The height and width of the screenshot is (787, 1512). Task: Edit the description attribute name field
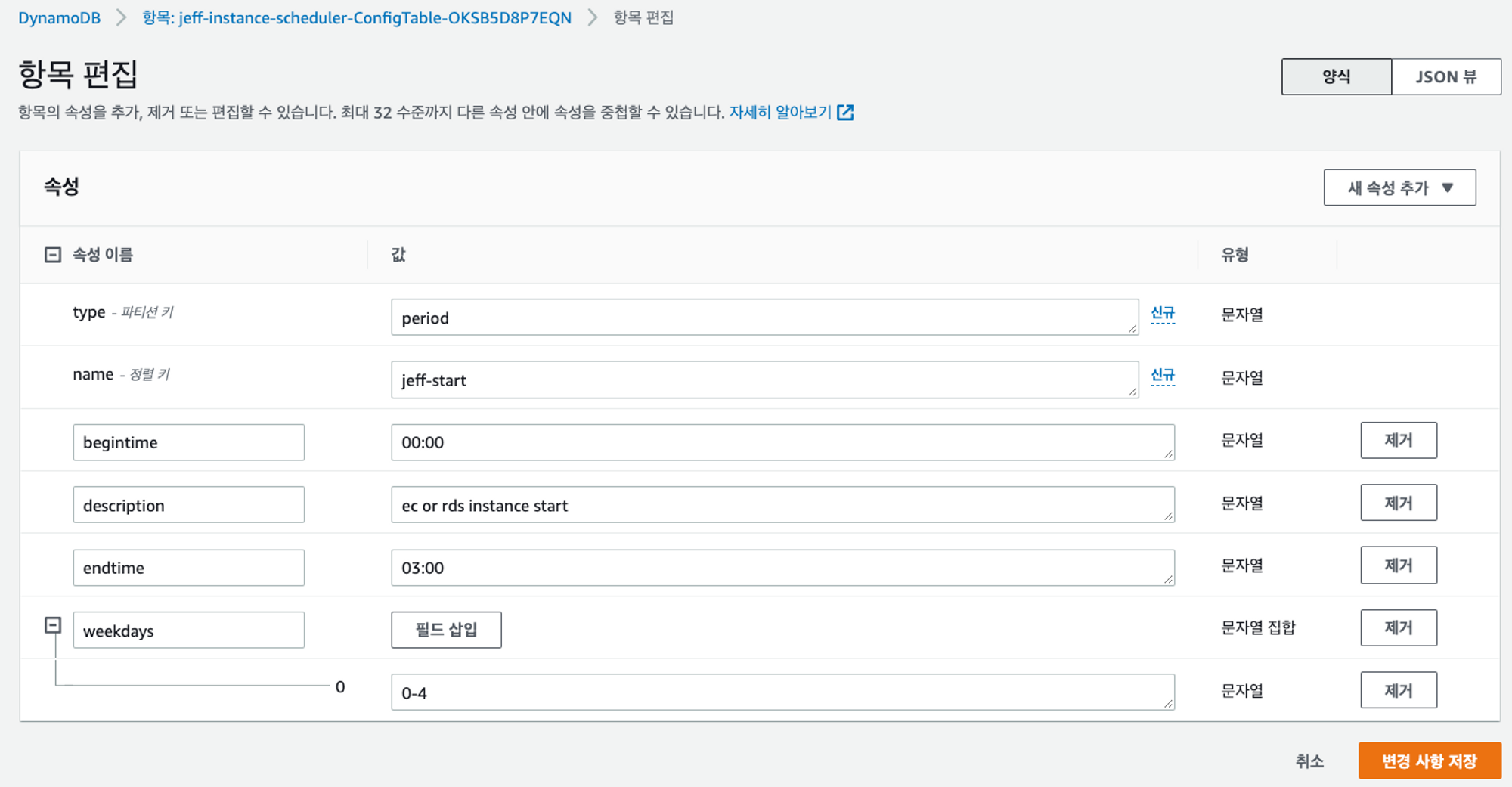click(x=189, y=505)
